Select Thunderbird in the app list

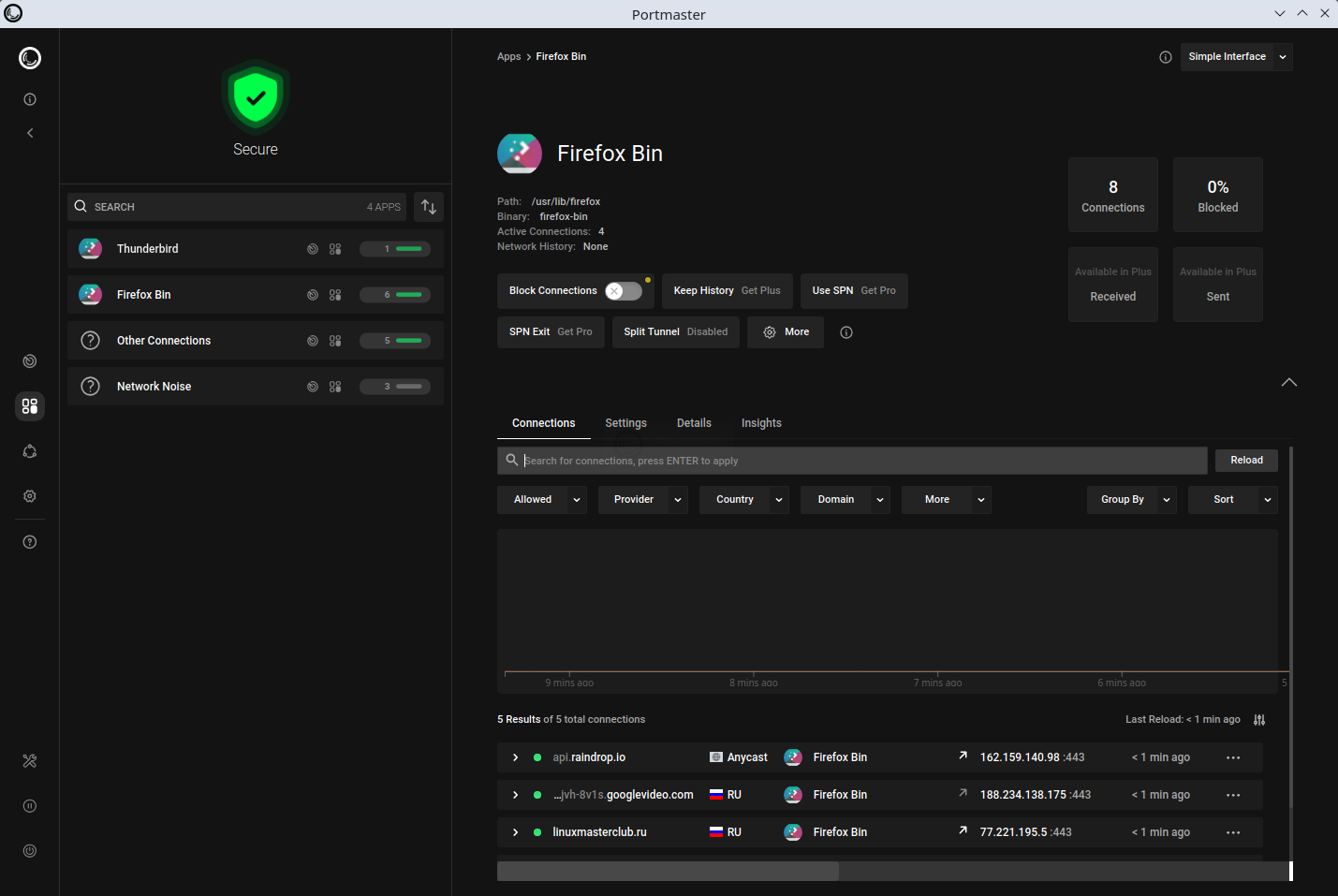(256, 249)
